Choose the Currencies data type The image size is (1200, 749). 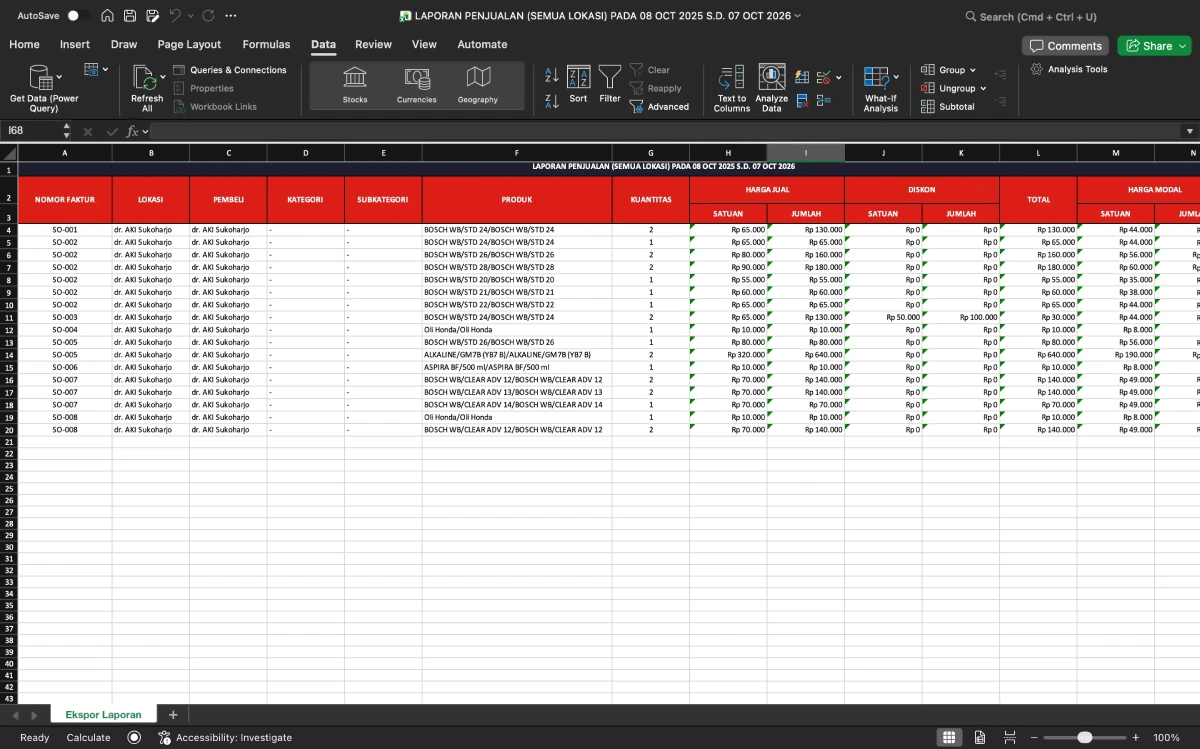pos(417,85)
